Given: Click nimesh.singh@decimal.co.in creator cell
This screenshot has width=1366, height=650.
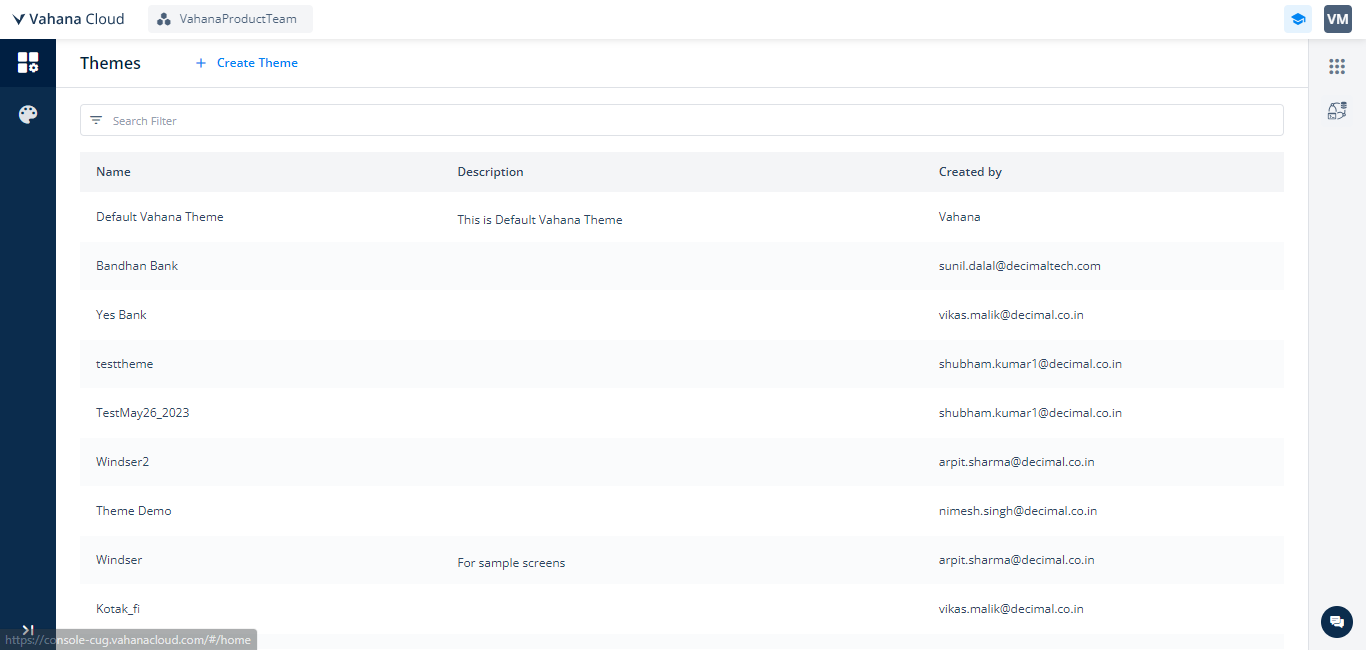Looking at the screenshot, I should 1018,511.
